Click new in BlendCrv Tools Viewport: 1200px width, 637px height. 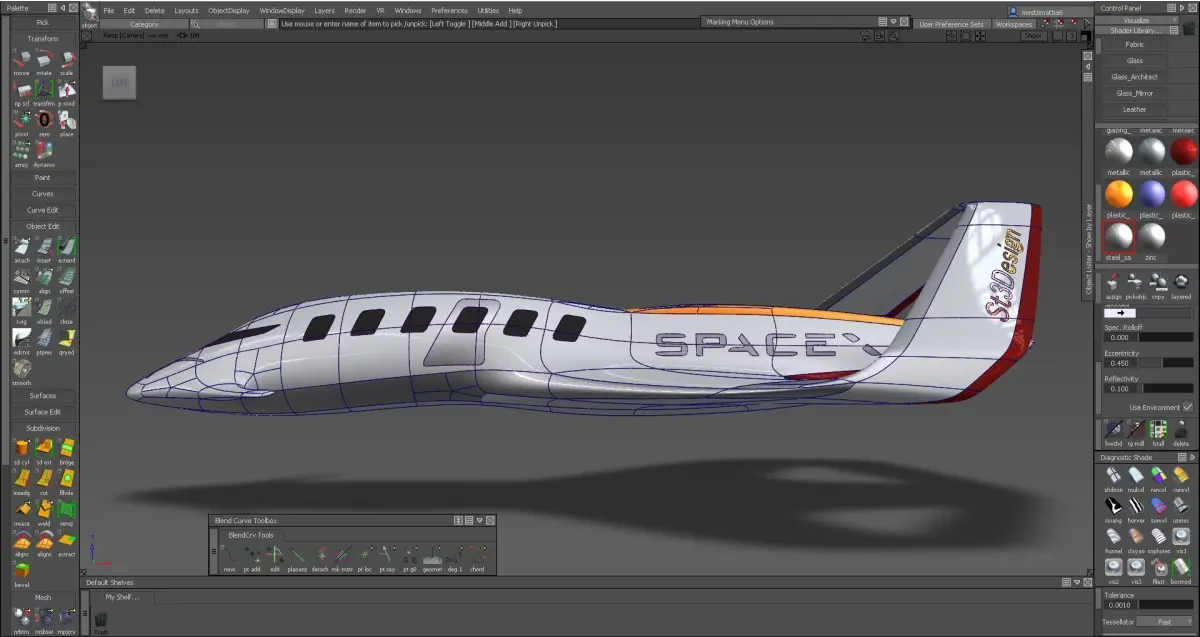point(229,557)
